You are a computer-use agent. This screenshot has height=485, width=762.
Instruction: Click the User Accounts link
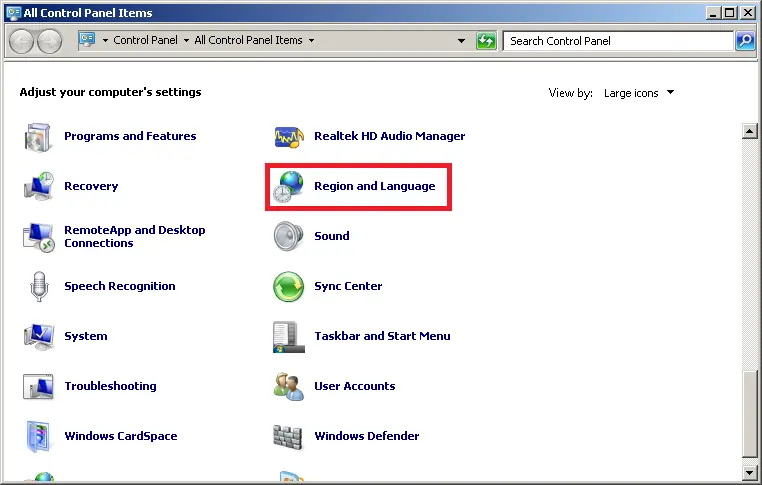[x=355, y=386]
